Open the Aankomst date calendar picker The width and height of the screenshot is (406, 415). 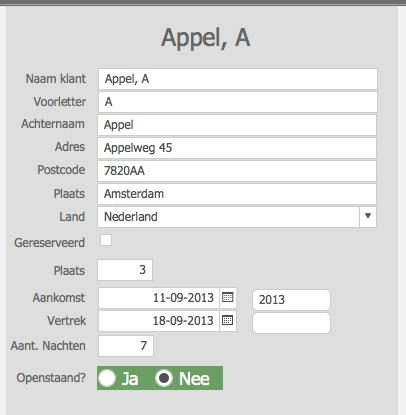[x=228, y=298]
